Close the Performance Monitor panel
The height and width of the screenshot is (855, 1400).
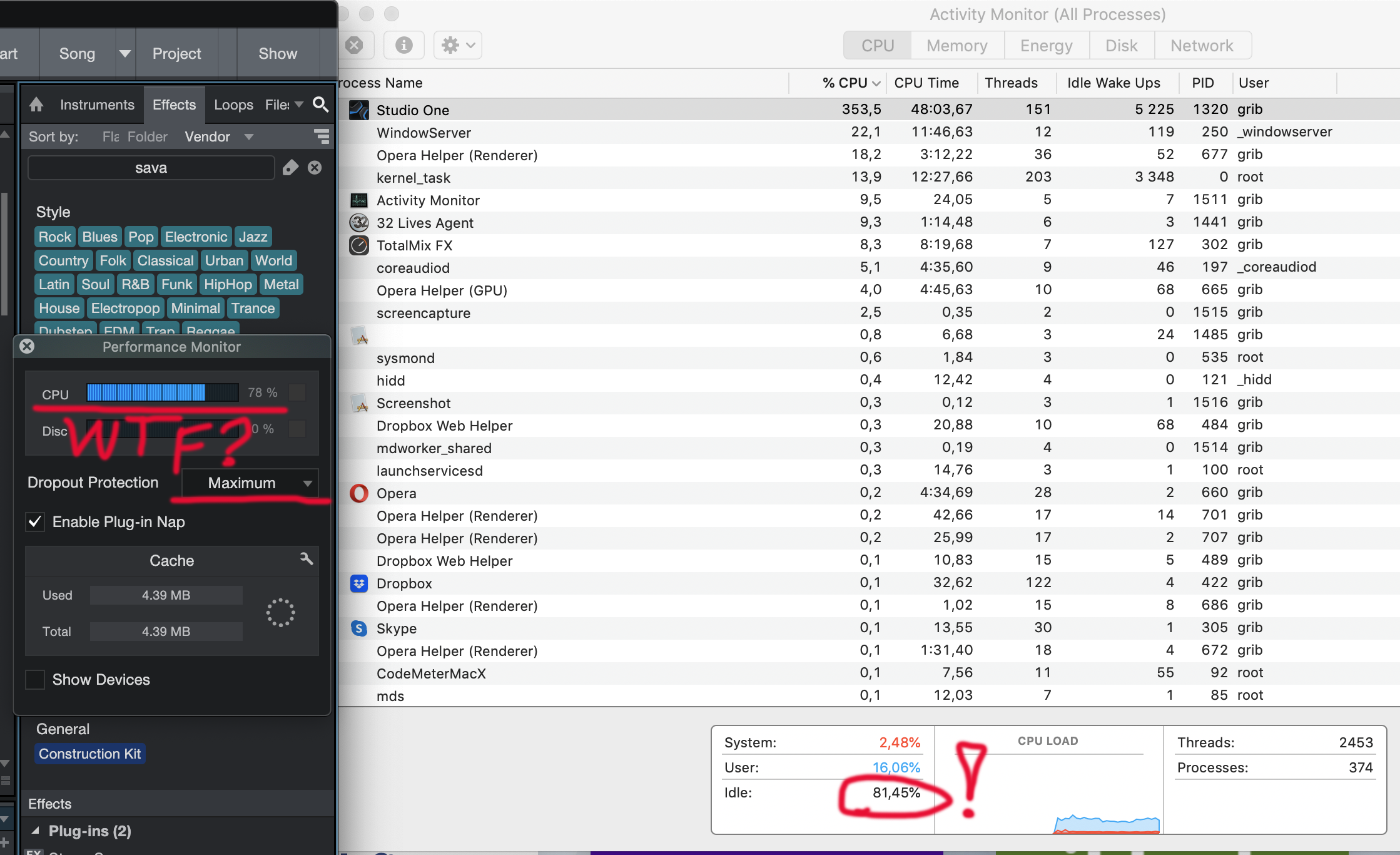27,346
